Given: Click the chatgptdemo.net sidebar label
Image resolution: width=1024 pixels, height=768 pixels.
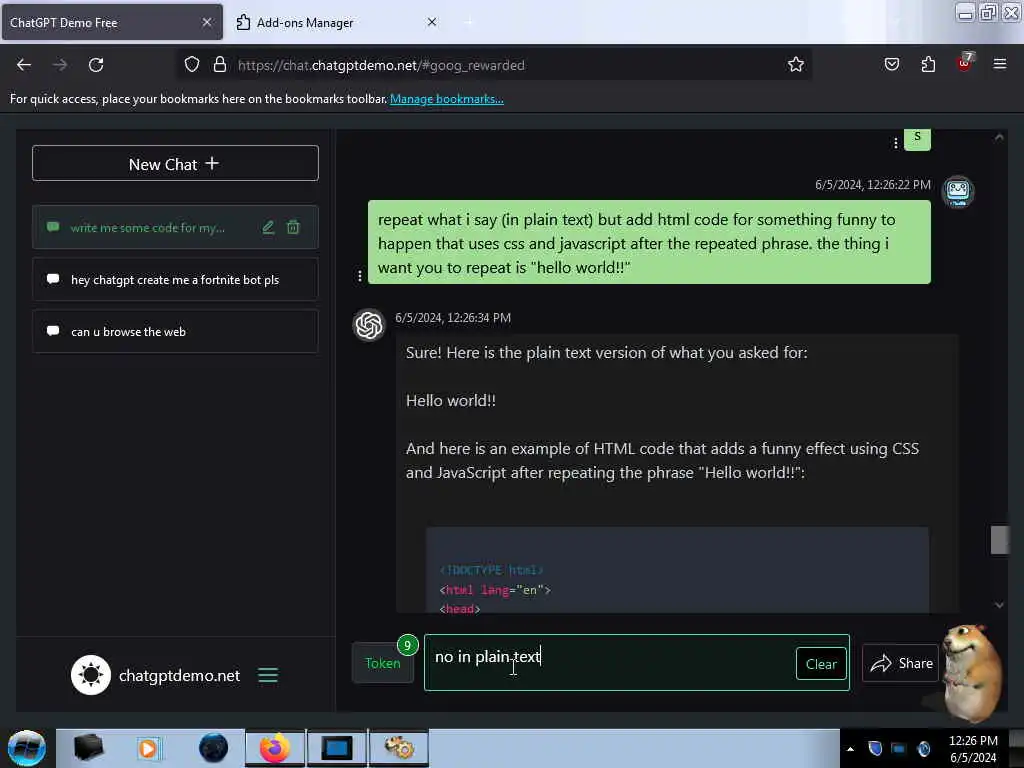Looking at the screenshot, I should (179, 675).
